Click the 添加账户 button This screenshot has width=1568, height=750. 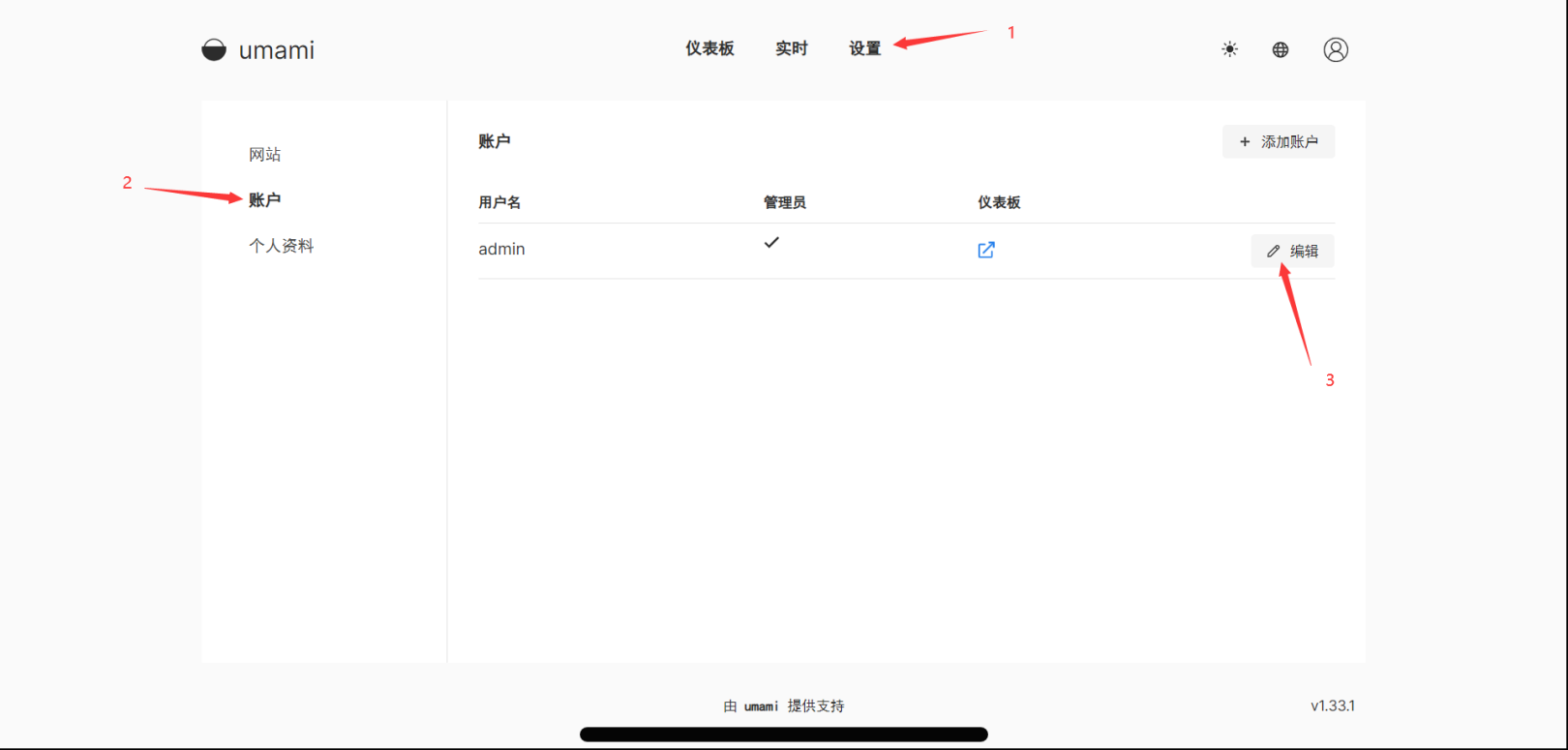tap(1279, 141)
